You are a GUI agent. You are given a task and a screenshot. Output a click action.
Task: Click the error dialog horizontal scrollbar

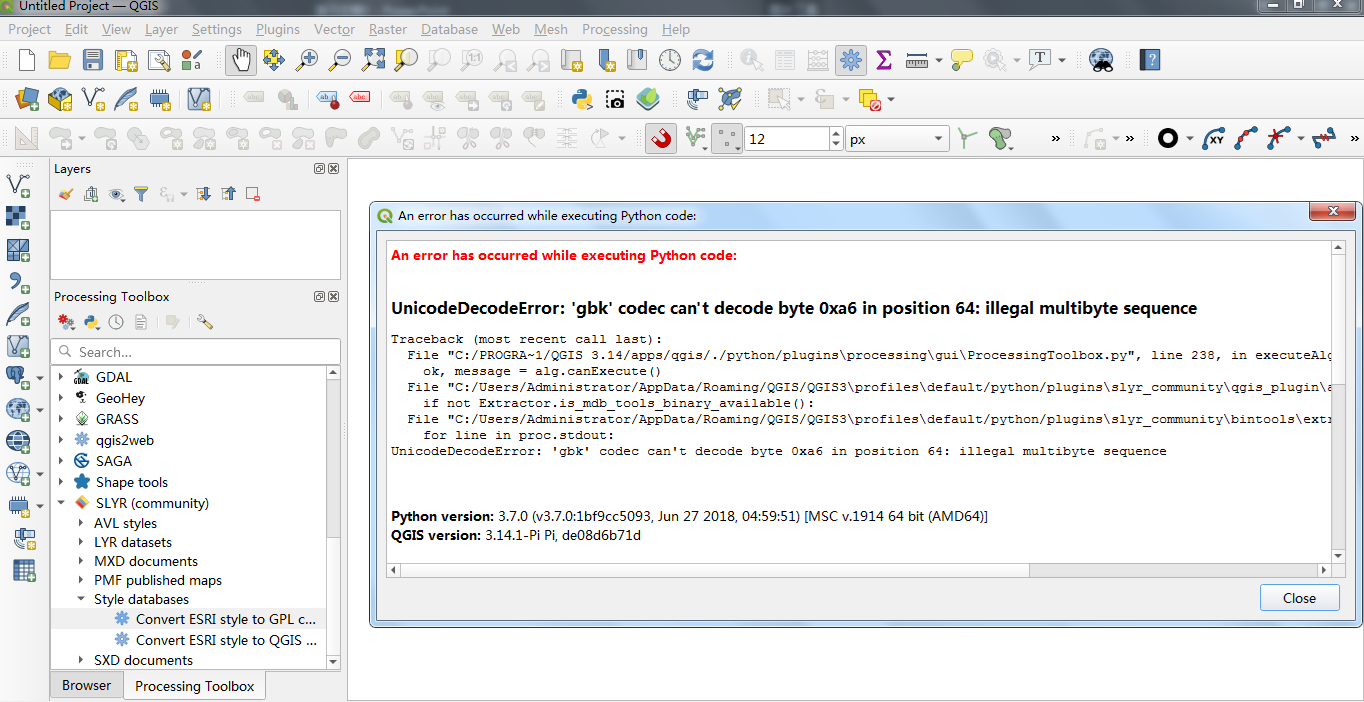tap(859, 570)
